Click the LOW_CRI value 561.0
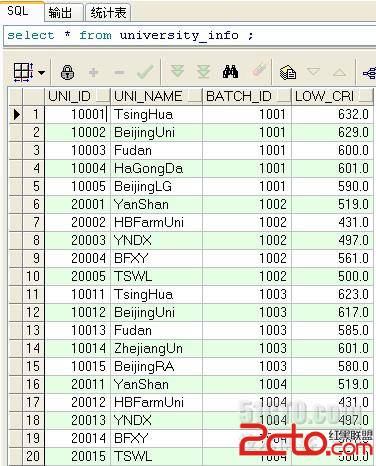376x466 pixels. click(332, 258)
